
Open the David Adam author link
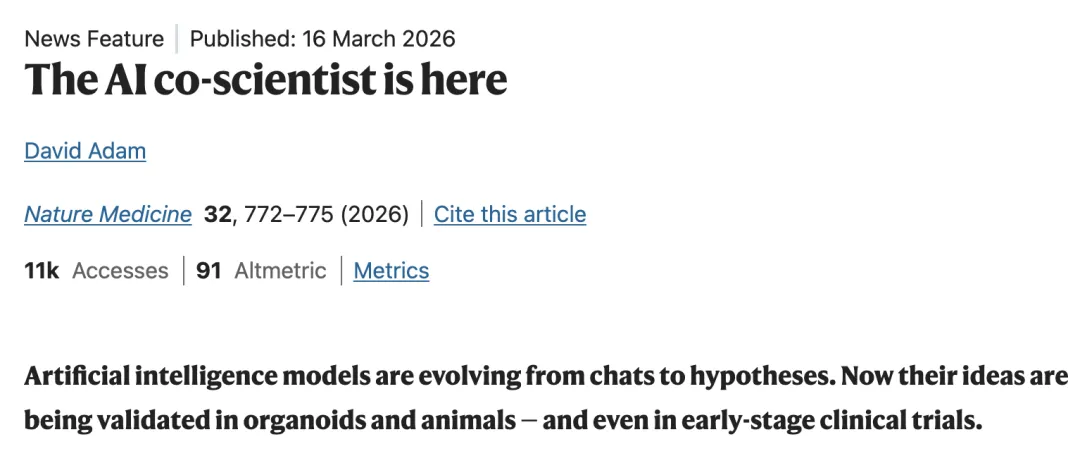pos(85,151)
